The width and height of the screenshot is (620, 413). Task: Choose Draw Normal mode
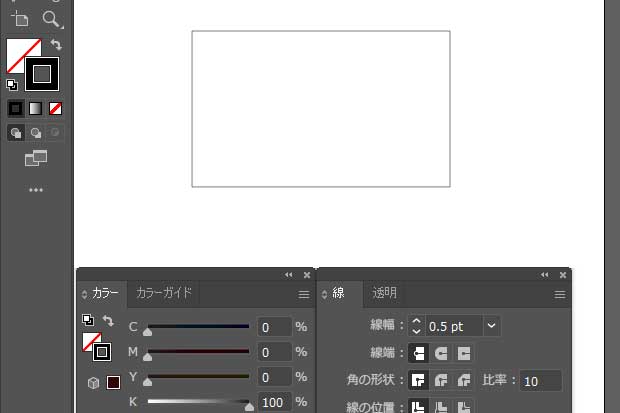[x=16, y=133]
